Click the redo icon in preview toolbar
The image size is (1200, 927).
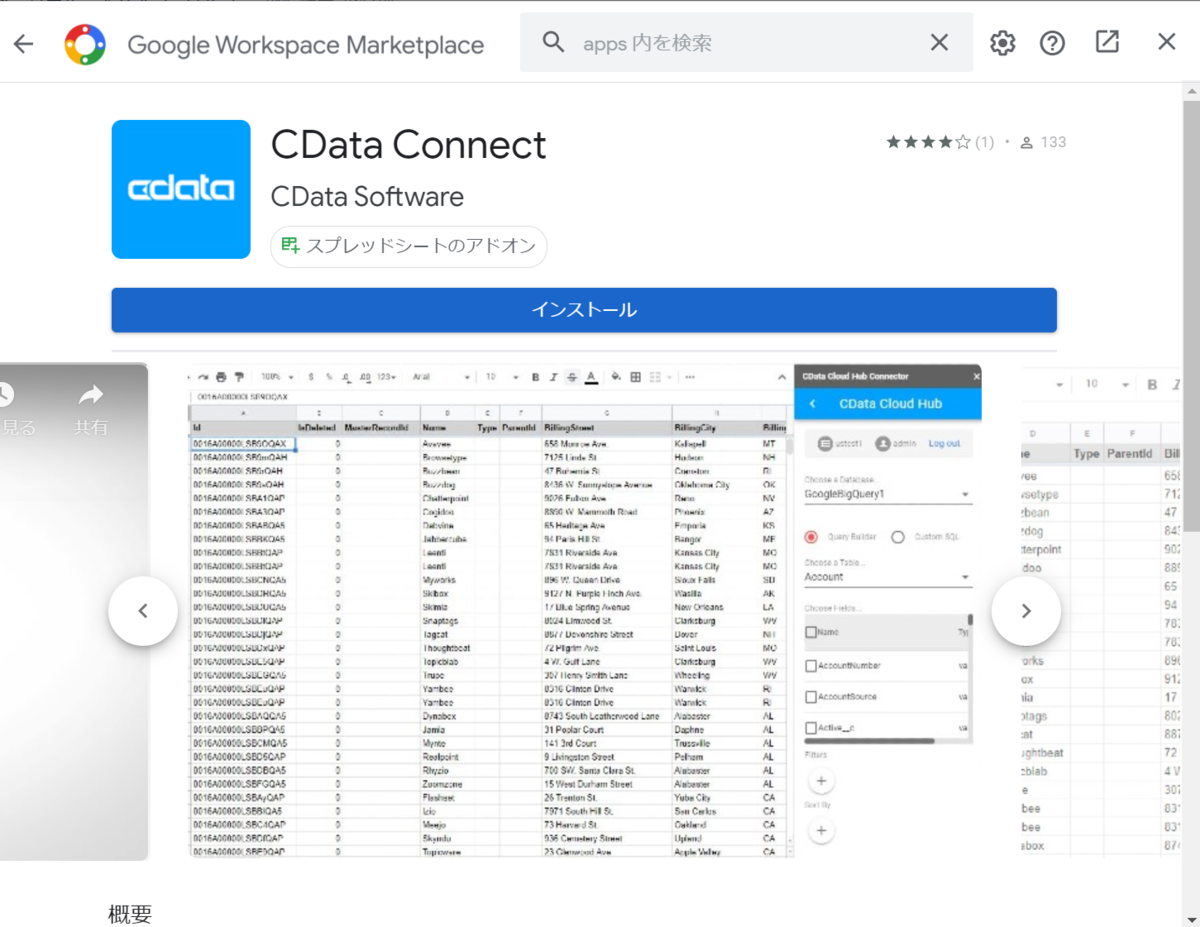(204, 377)
